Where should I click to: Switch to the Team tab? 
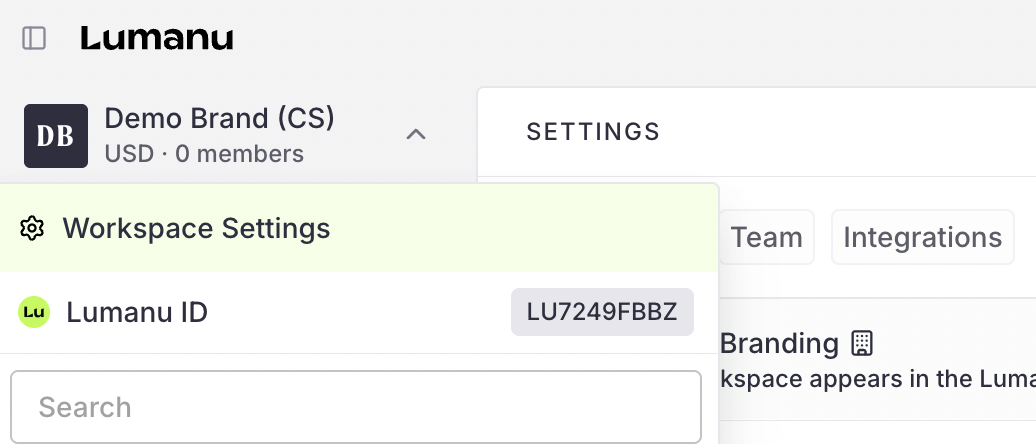pyautogui.click(x=766, y=237)
